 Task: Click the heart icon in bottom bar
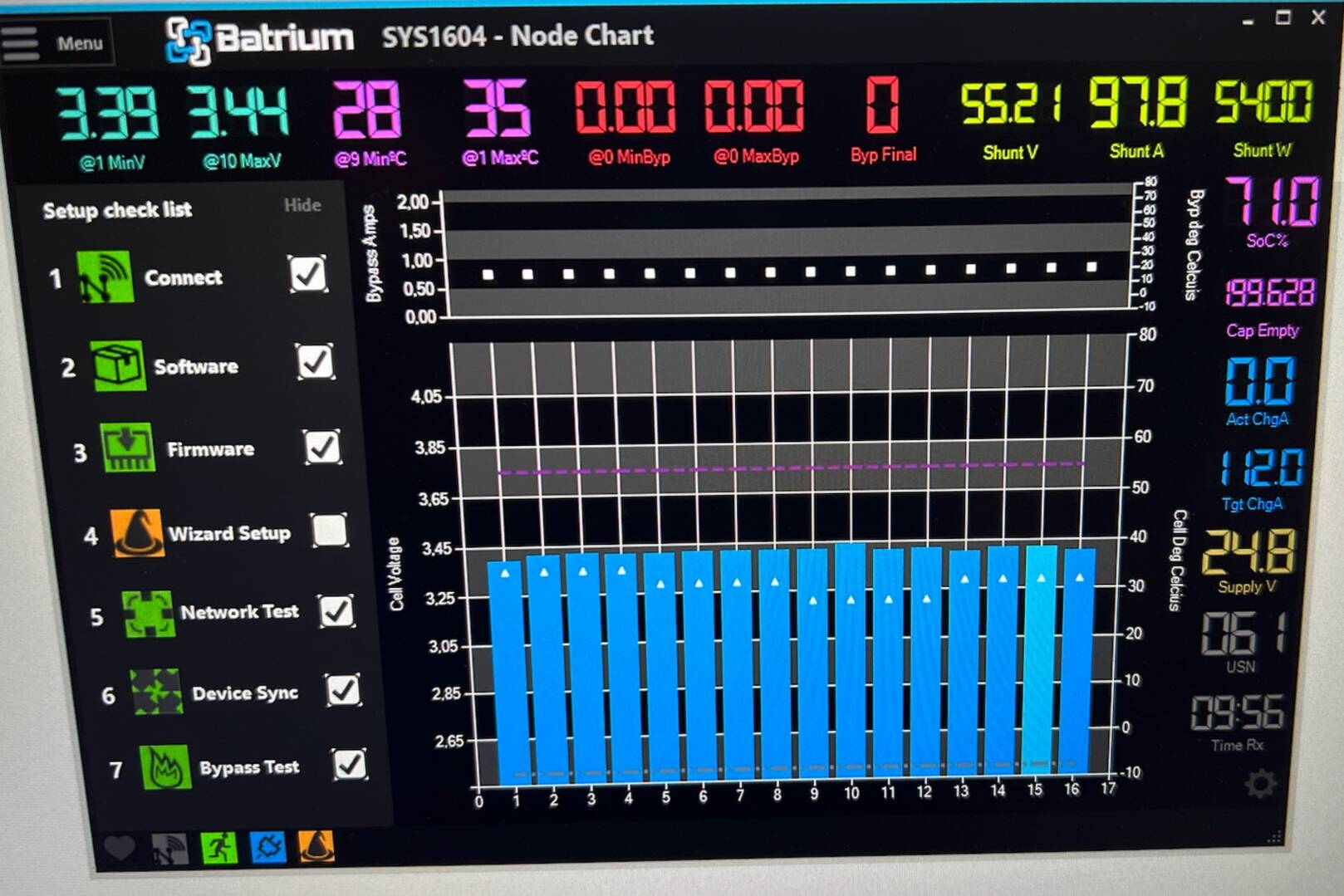120,848
